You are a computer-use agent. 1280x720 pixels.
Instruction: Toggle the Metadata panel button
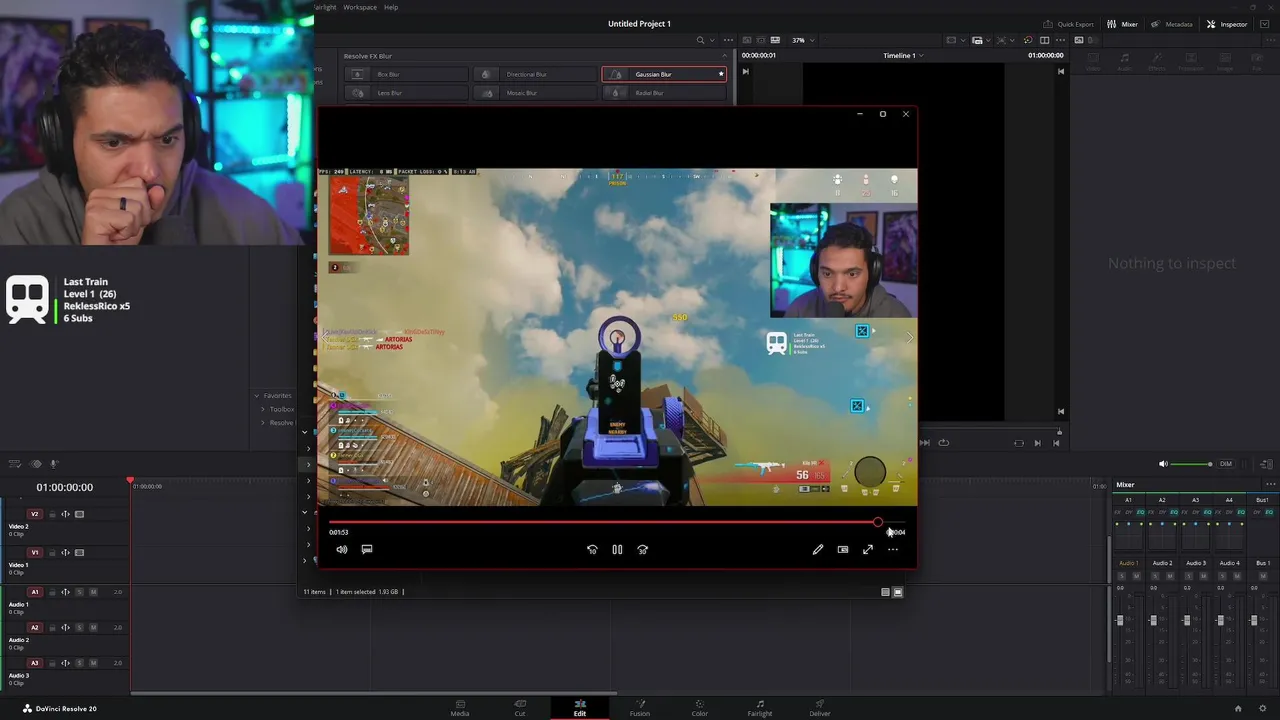(1171, 24)
